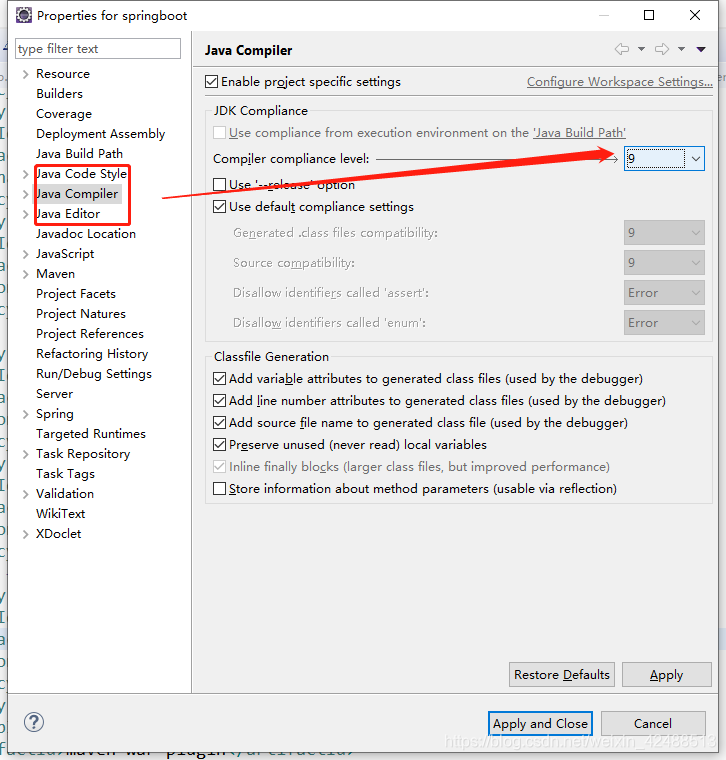The height and width of the screenshot is (760, 726).
Task: Expand the Validation tree node
Action: 26,494
